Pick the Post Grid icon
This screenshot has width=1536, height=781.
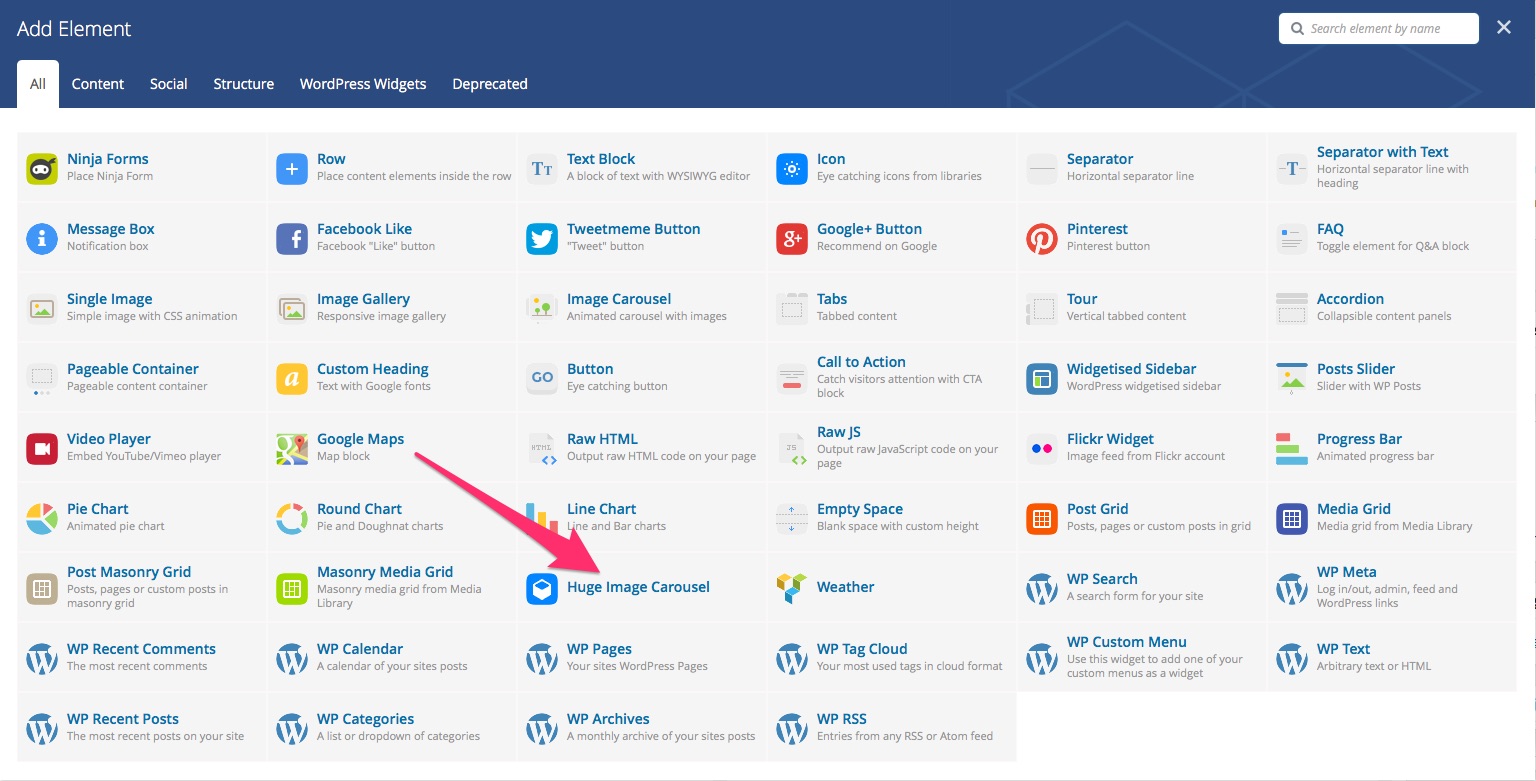pyautogui.click(x=1042, y=519)
